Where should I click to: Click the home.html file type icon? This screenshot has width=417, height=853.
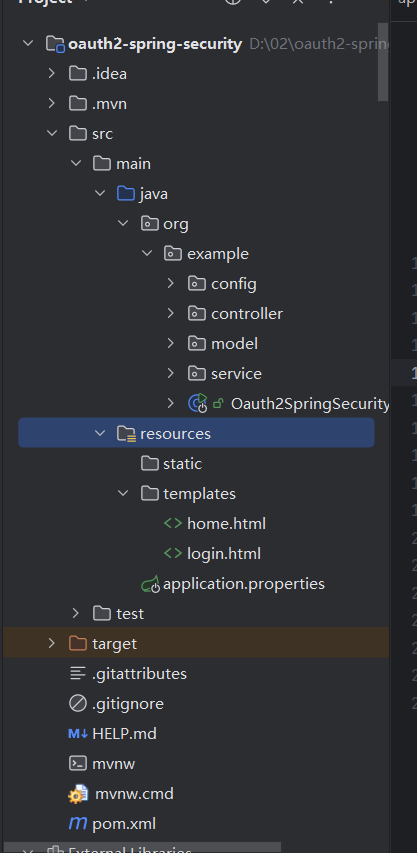pyautogui.click(x=173, y=523)
